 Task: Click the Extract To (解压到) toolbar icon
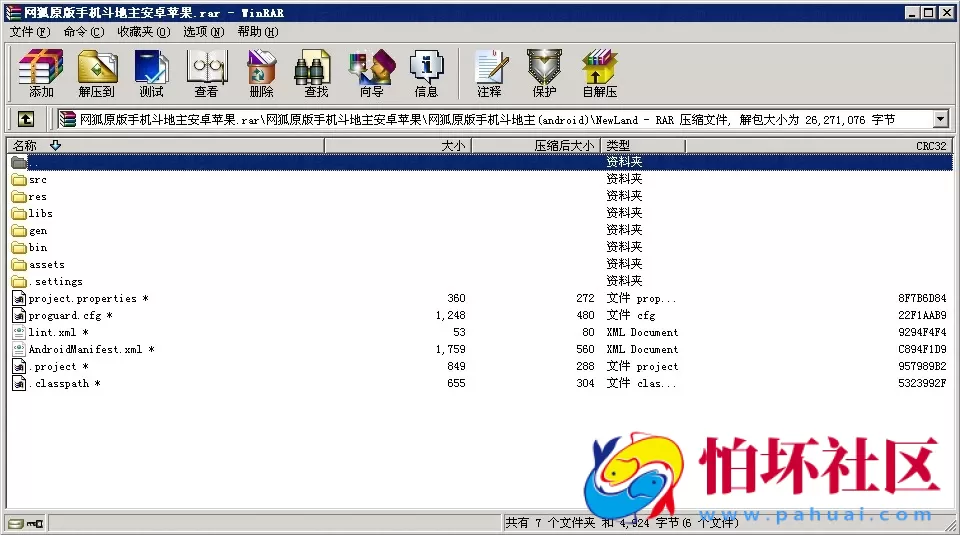(x=97, y=73)
